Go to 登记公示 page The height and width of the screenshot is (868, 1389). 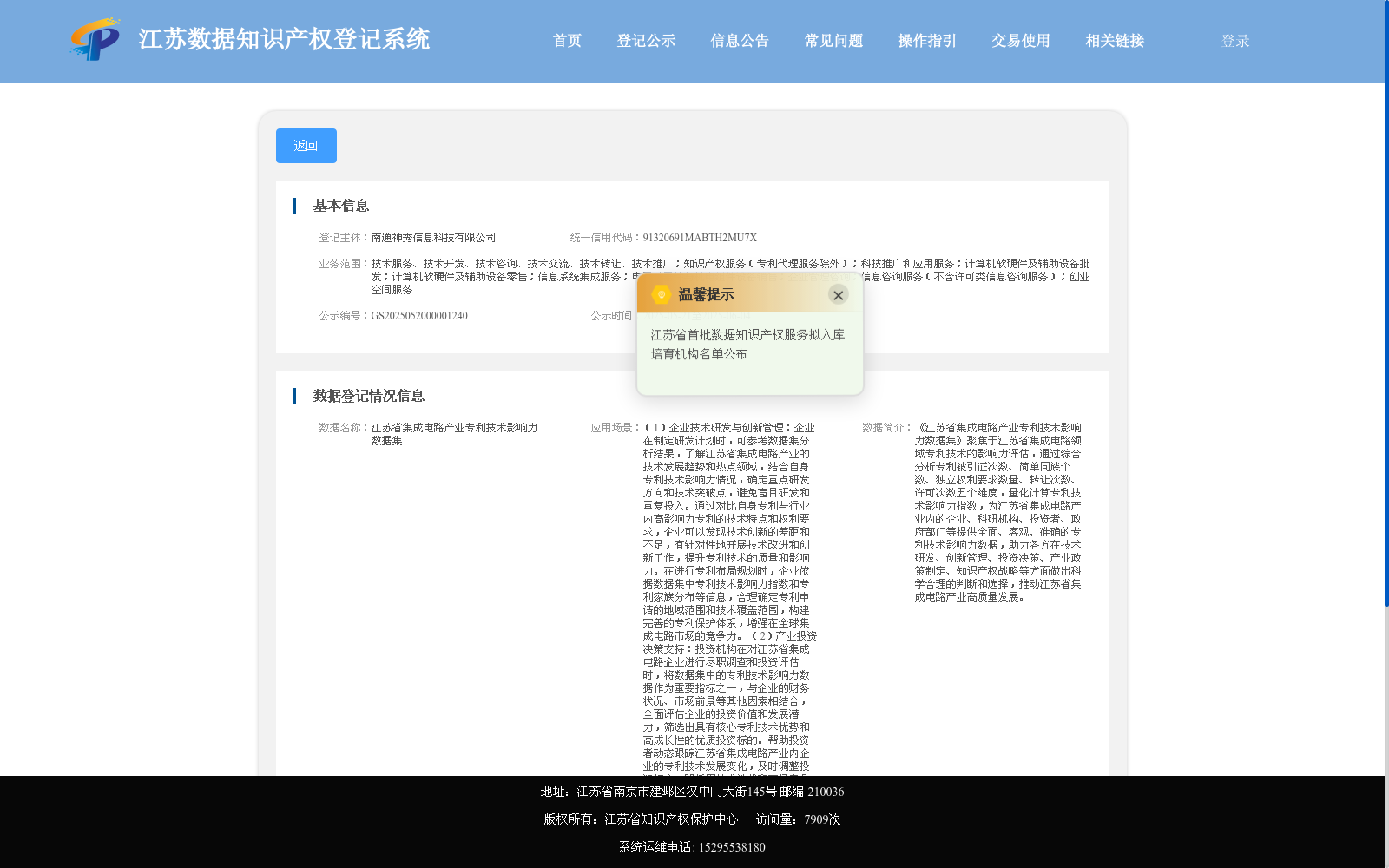[646, 41]
